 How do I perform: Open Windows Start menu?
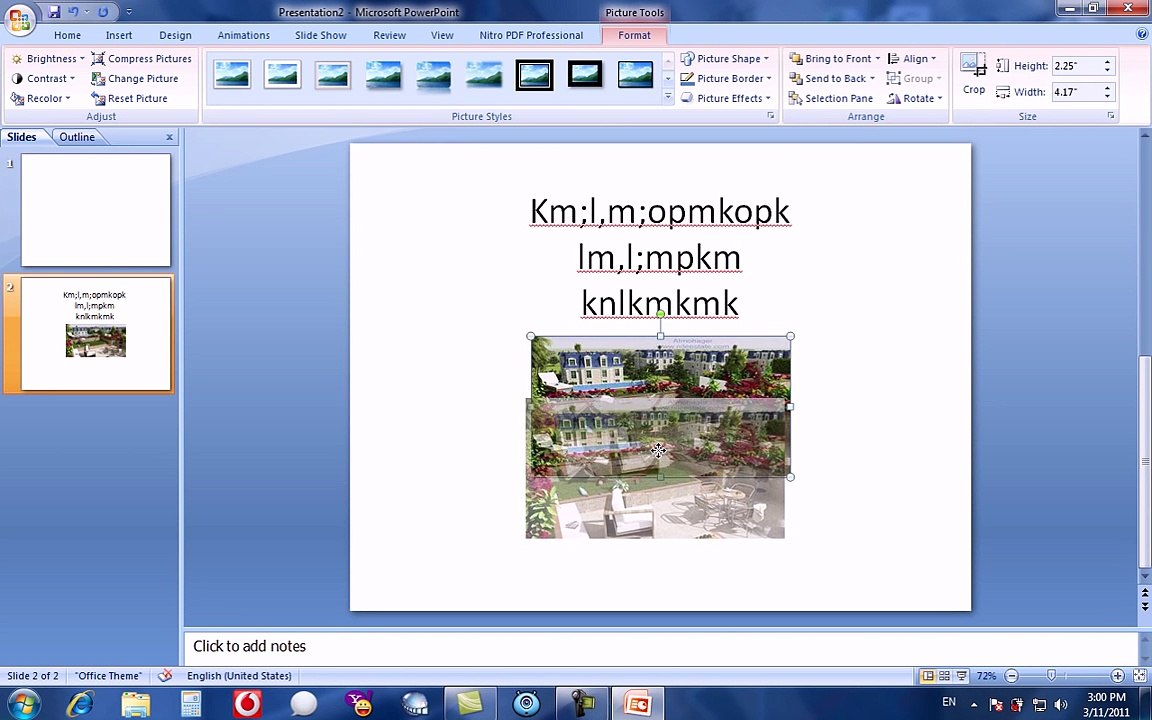[24, 704]
